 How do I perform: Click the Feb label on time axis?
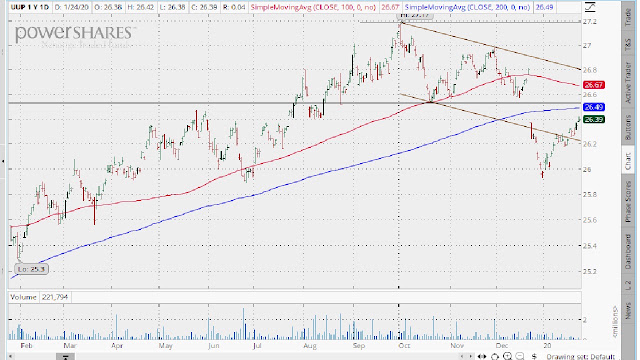click(x=26, y=346)
